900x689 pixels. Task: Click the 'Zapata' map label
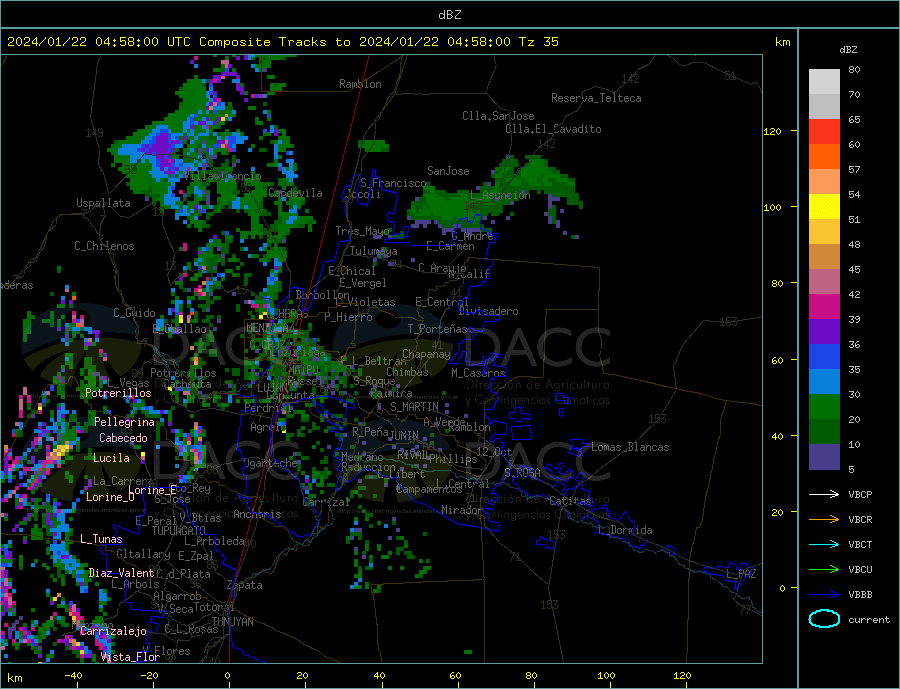pos(245,586)
